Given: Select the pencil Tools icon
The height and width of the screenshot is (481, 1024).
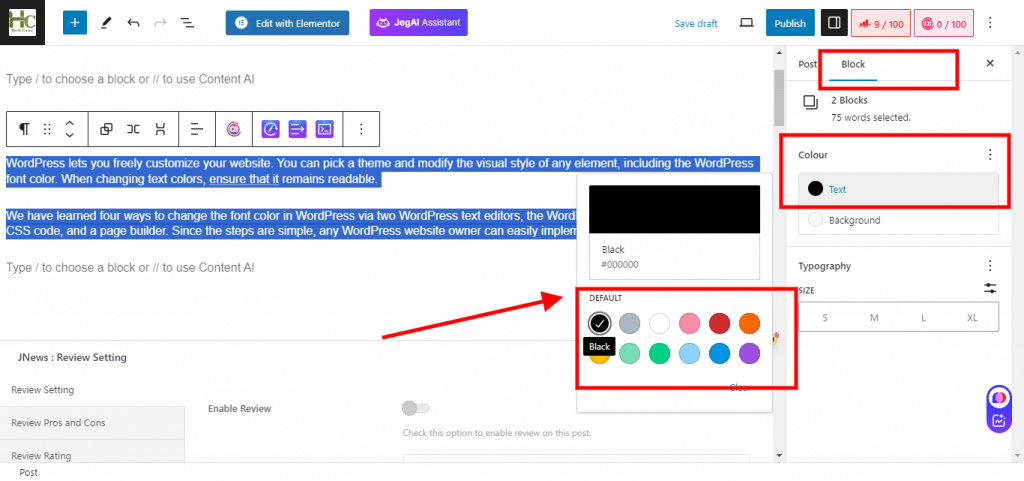Looking at the screenshot, I should (x=105, y=23).
